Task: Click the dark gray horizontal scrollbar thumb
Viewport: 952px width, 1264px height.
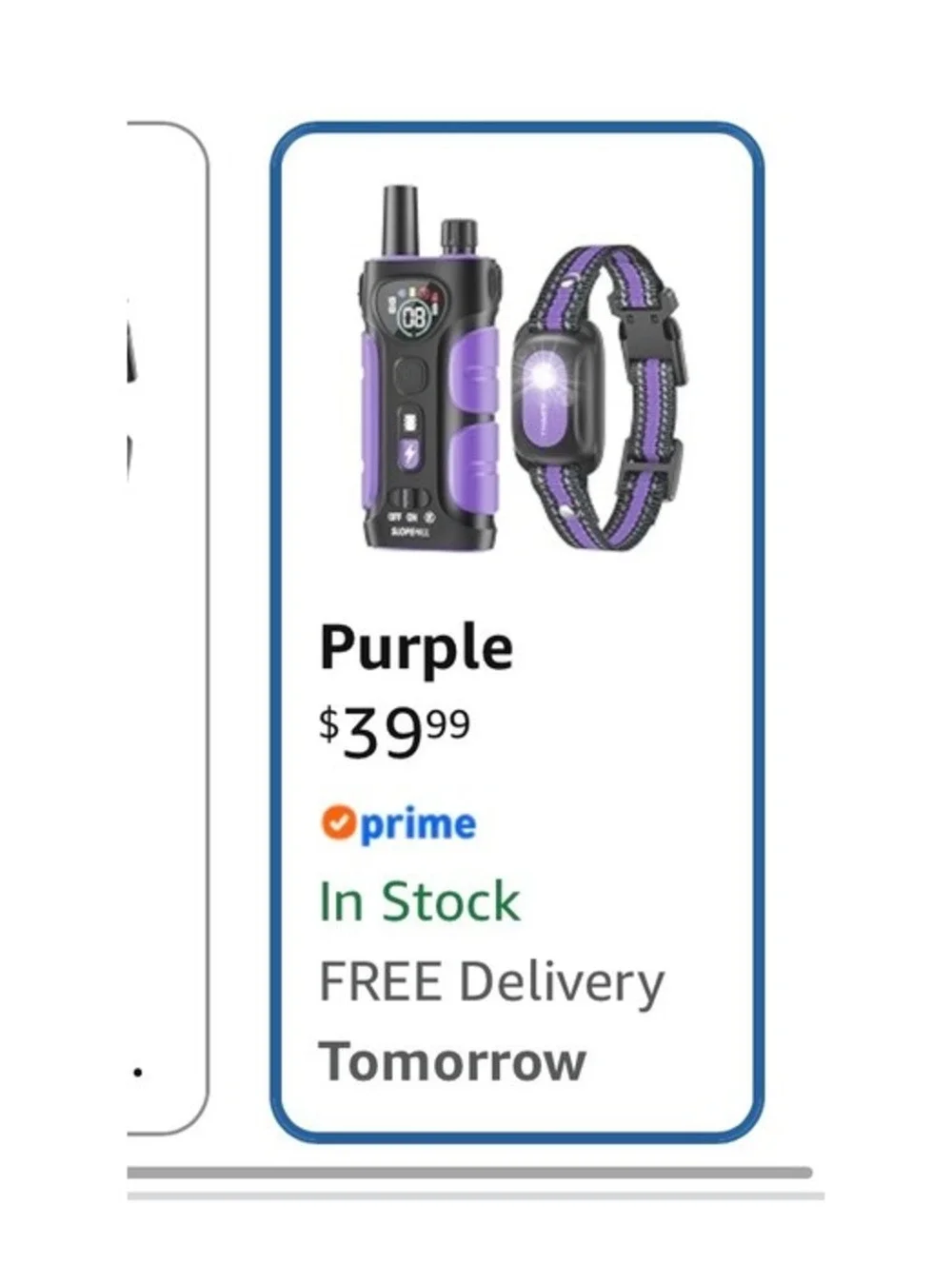Action: pyautogui.click(x=469, y=1173)
